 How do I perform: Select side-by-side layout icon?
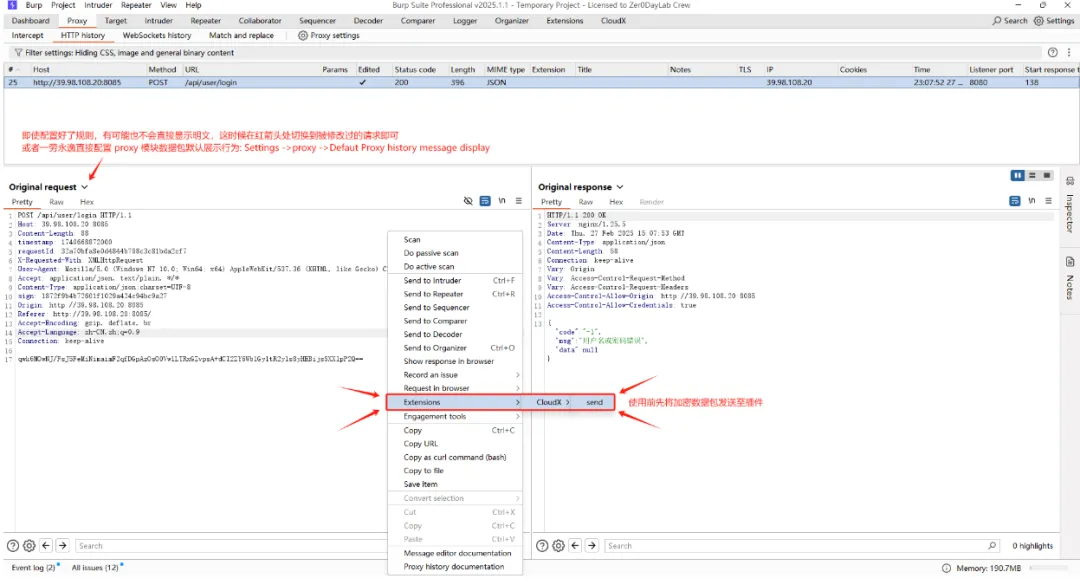[x=1017, y=176]
